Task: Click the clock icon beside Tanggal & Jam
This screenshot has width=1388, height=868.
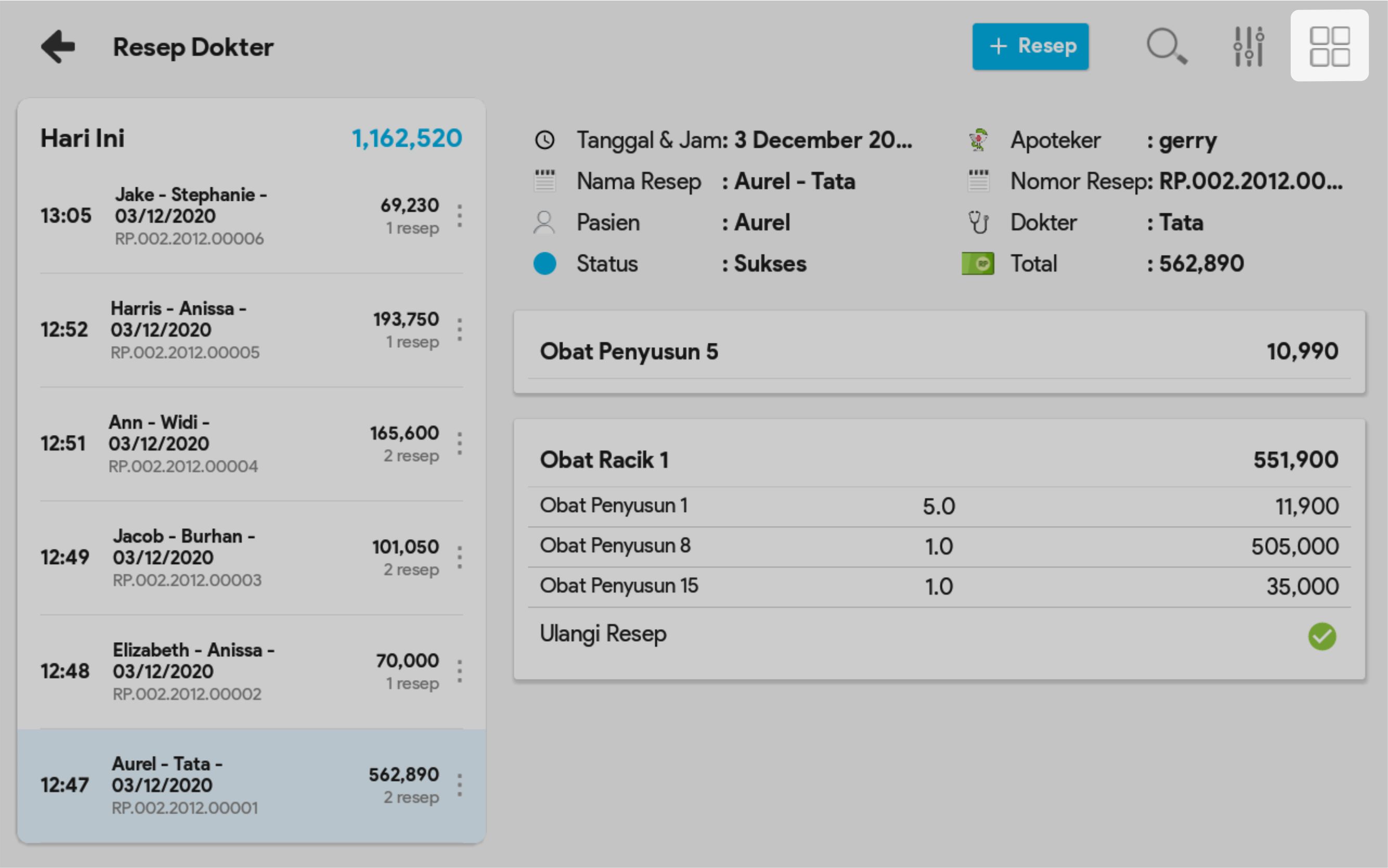Action: (544, 140)
